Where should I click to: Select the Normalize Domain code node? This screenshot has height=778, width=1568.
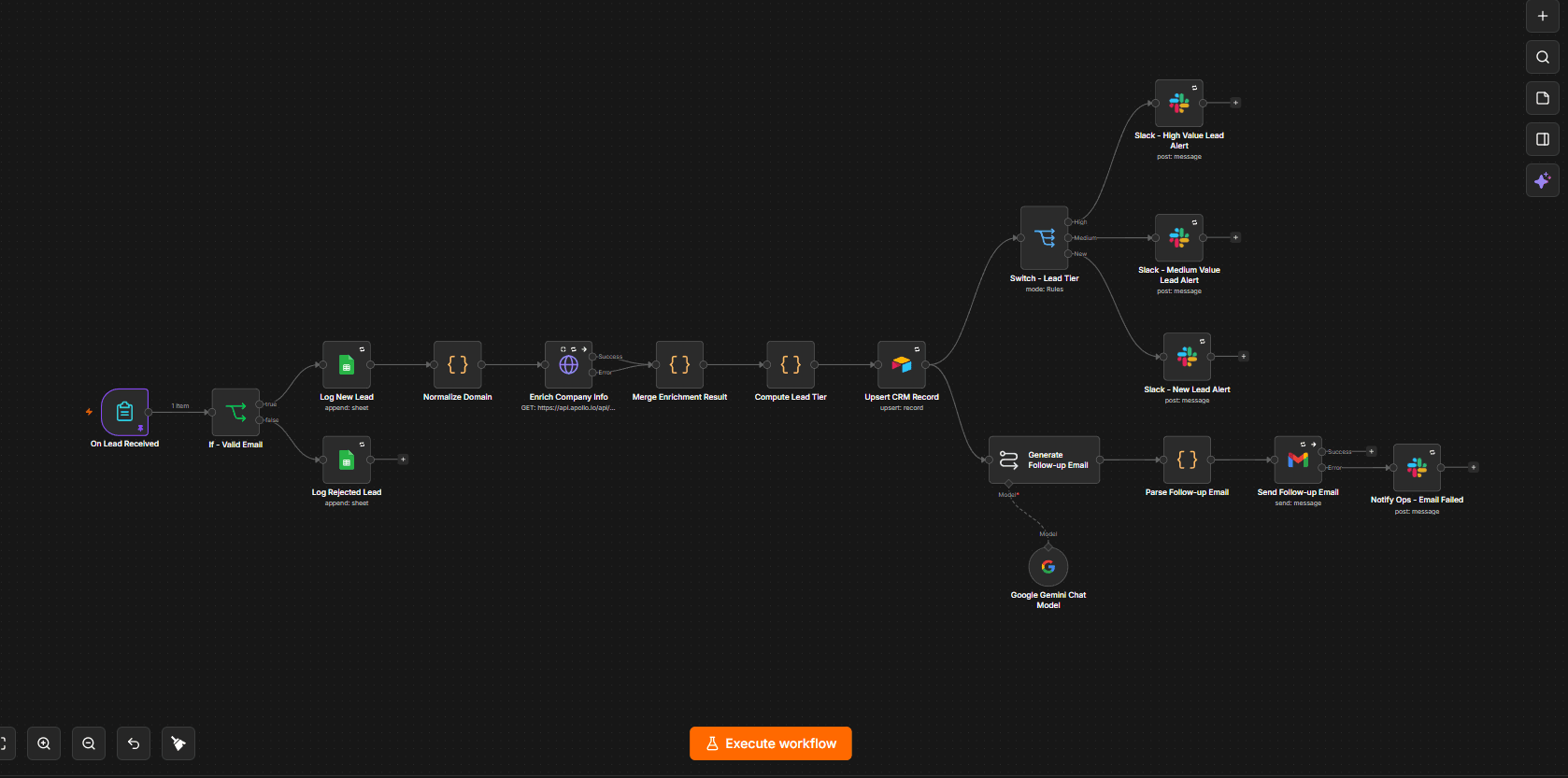[x=458, y=364]
